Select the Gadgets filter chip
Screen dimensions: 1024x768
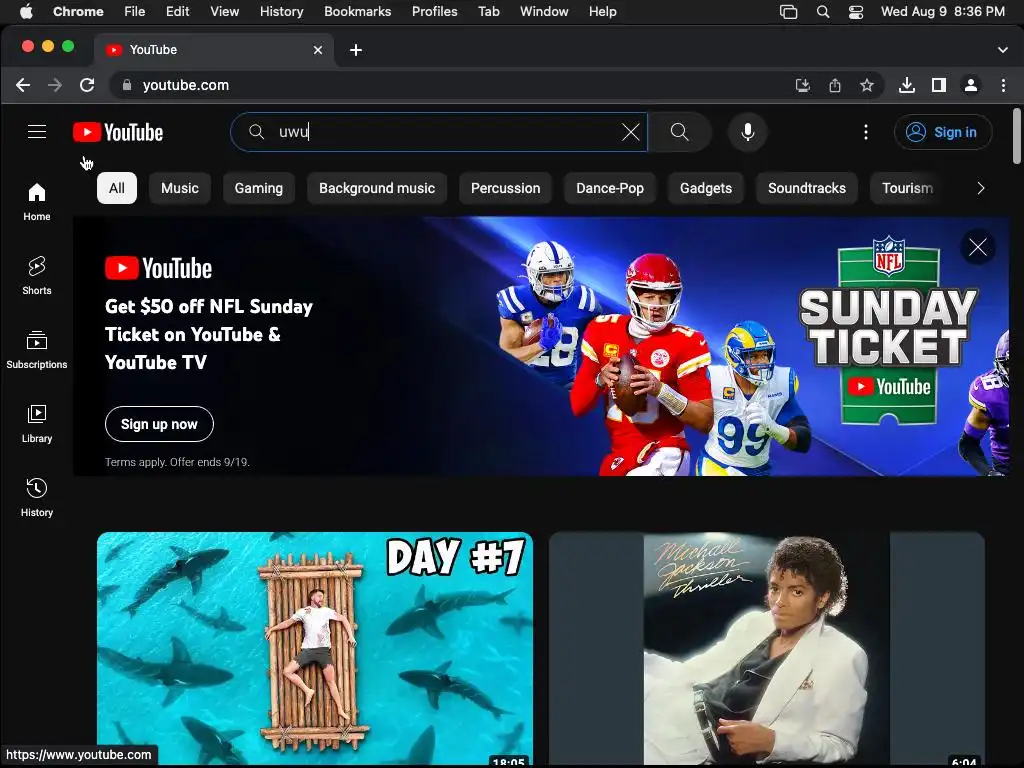706,188
